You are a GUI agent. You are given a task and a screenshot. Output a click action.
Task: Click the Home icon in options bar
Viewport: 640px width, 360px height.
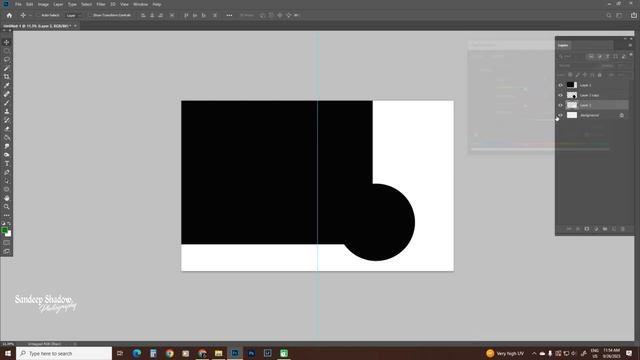pyautogui.click(x=9, y=15)
